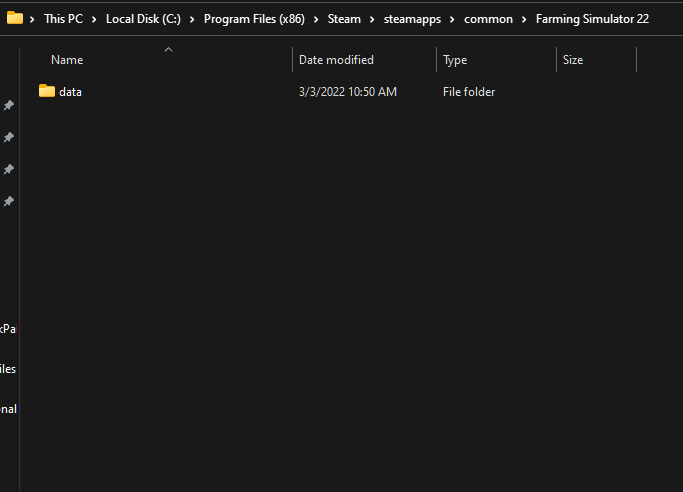Expand chevron after Steam
Screen dimensions: 683x492
click(372, 19)
